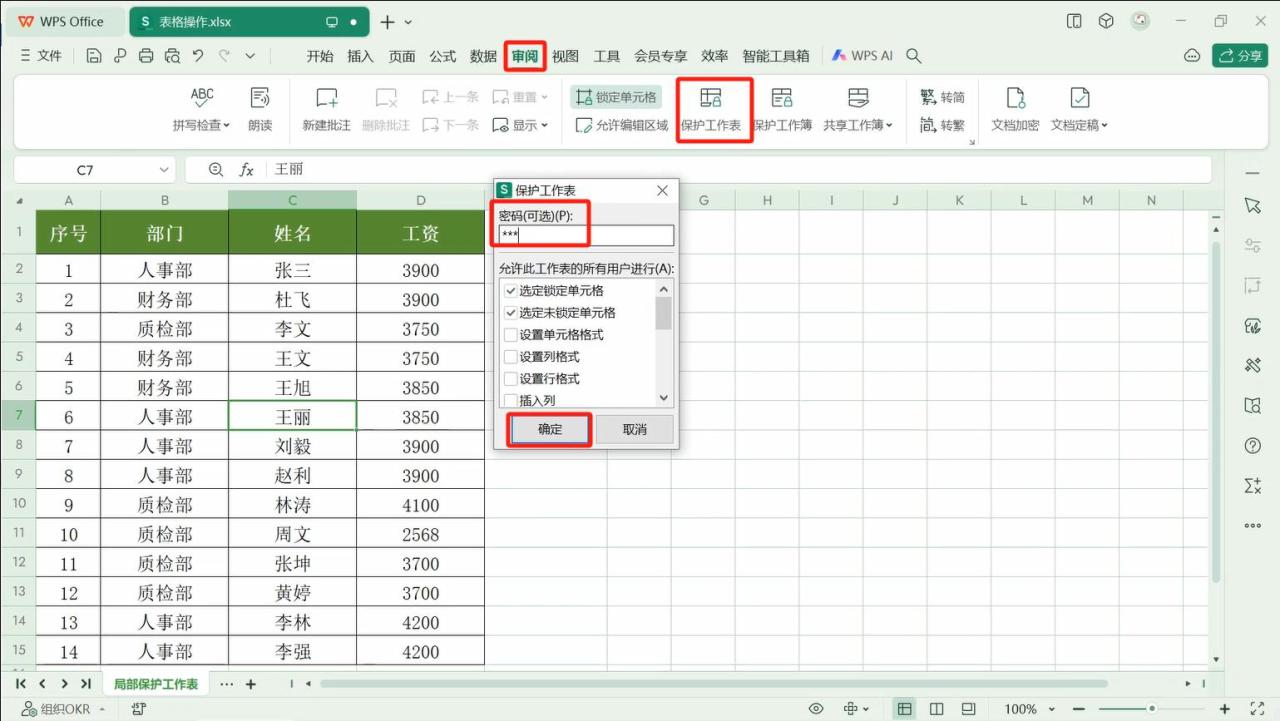Click 文档定稿 document finalize icon
This screenshot has height=721, width=1280.
click(1079, 97)
